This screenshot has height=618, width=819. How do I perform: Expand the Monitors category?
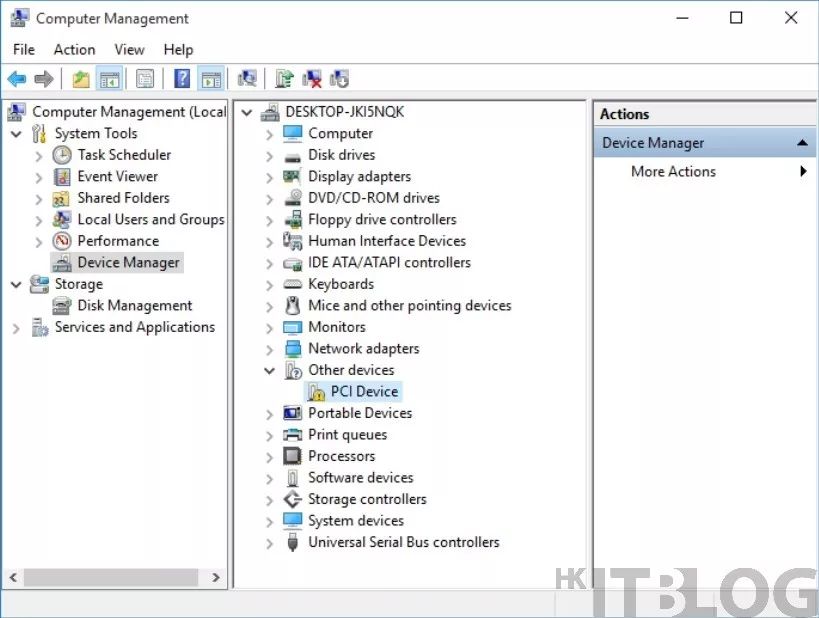pyautogui.click(x=269, y=328)
